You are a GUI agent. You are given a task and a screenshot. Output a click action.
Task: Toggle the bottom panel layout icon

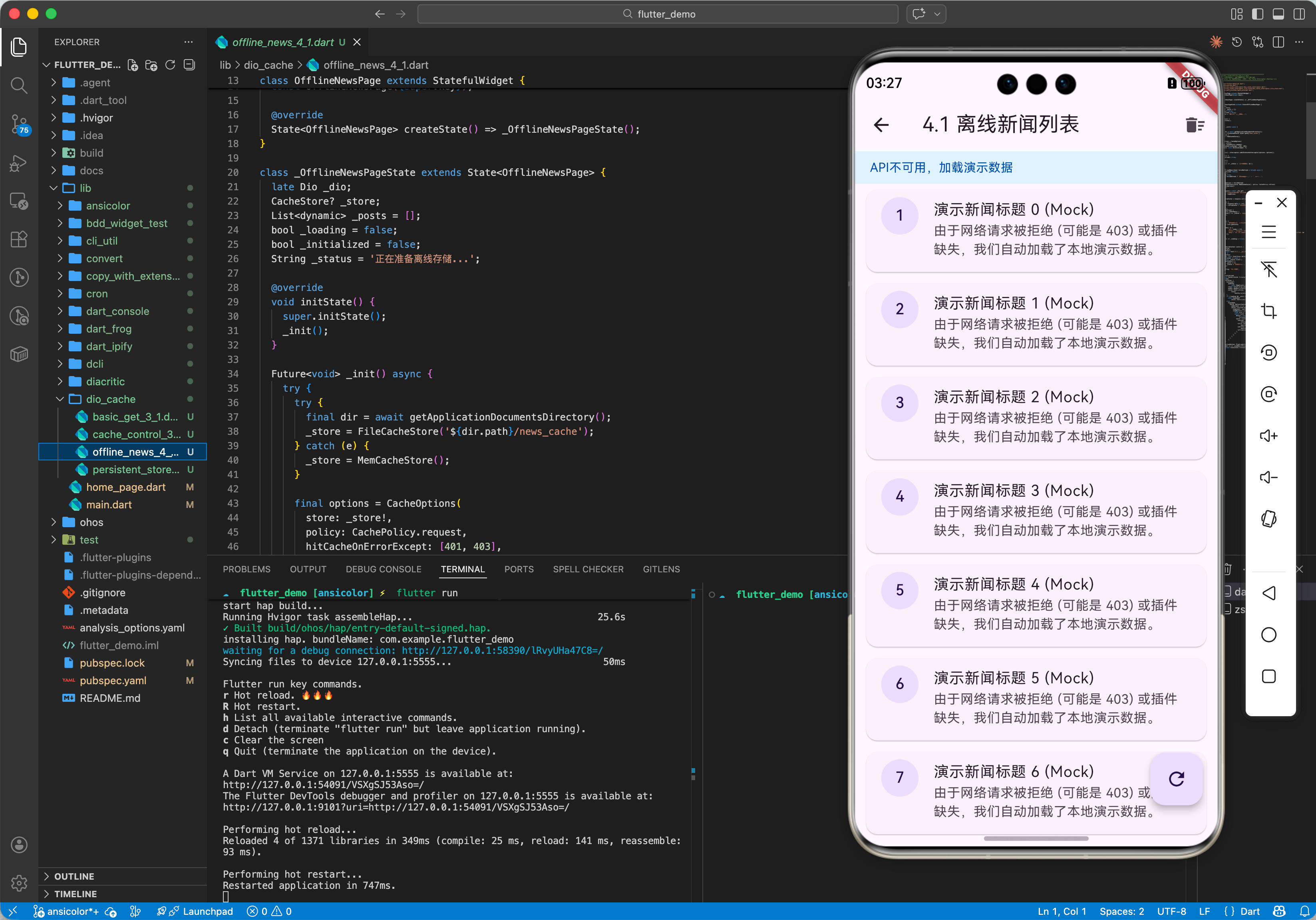click(x=1278, y=14)
